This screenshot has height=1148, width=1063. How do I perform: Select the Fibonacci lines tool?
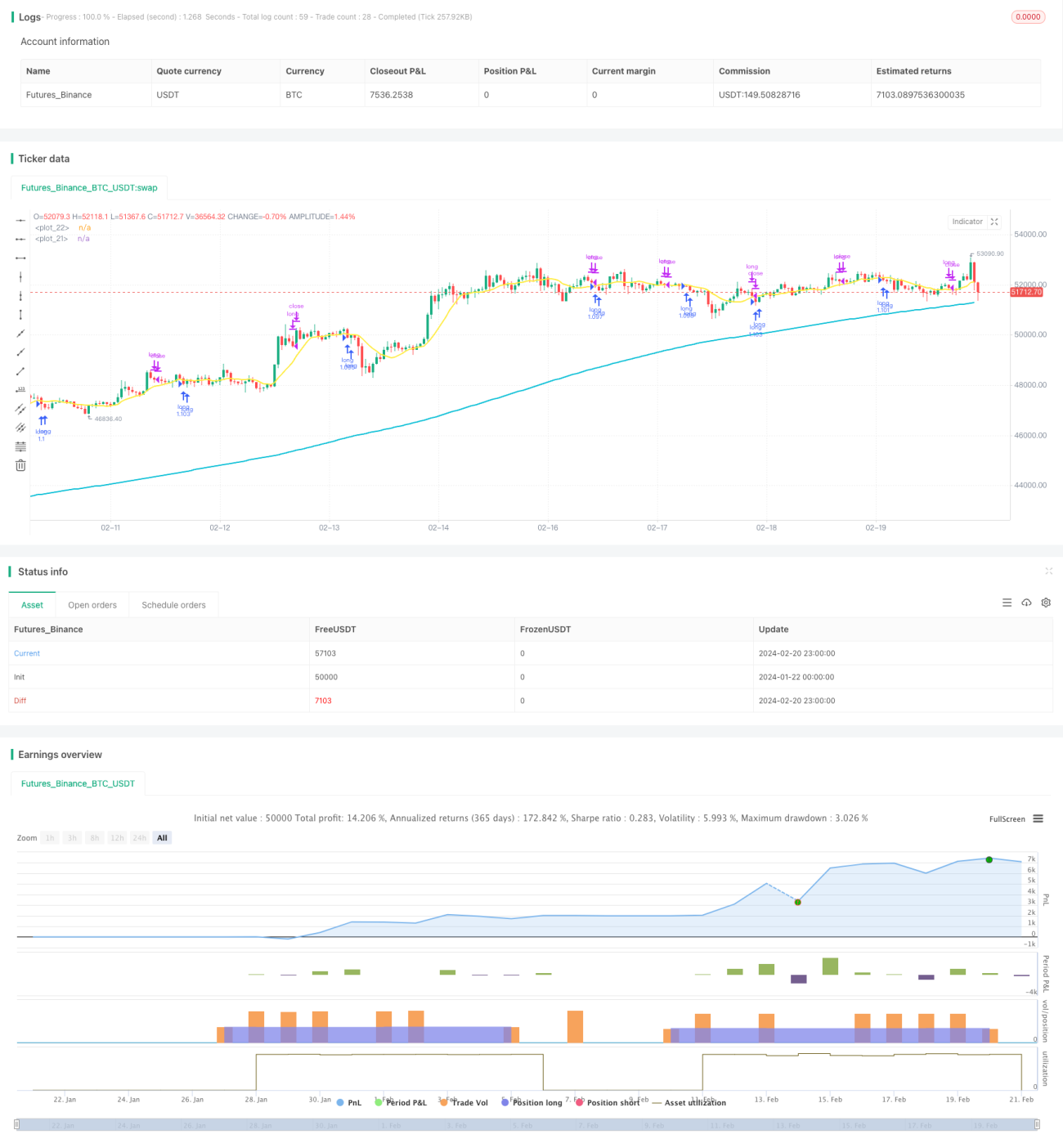20,446
